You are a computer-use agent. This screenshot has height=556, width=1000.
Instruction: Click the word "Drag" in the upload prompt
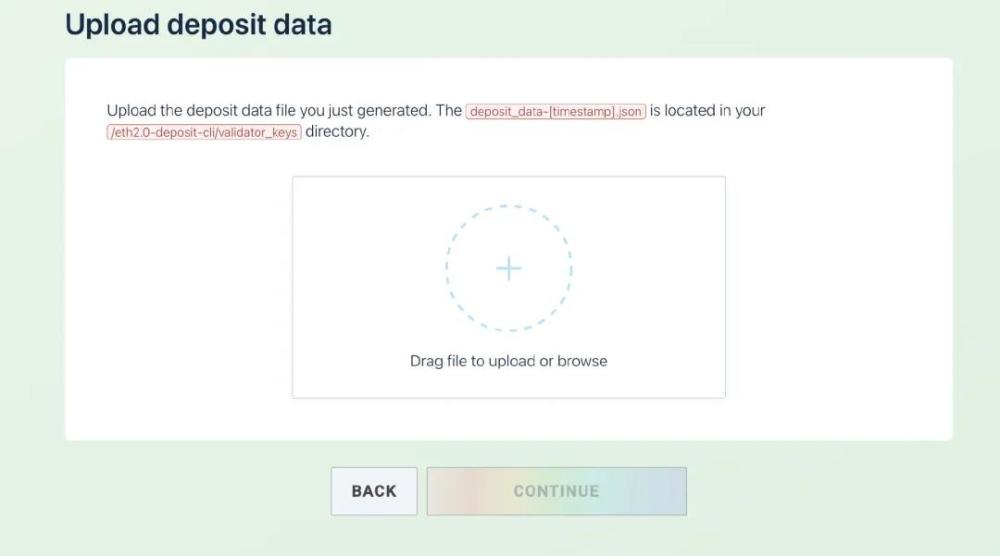[x=426, y=361]
